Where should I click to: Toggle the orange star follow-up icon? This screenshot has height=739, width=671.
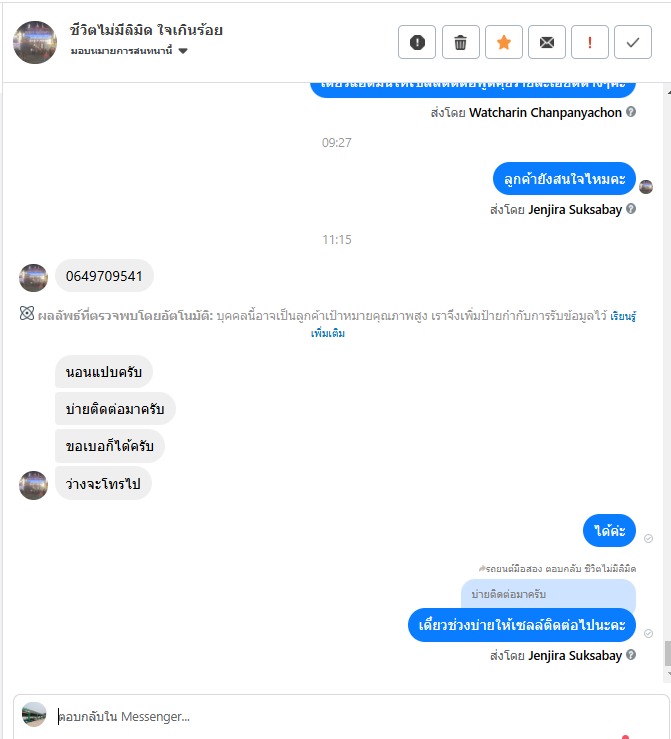[x=504, y=42]
